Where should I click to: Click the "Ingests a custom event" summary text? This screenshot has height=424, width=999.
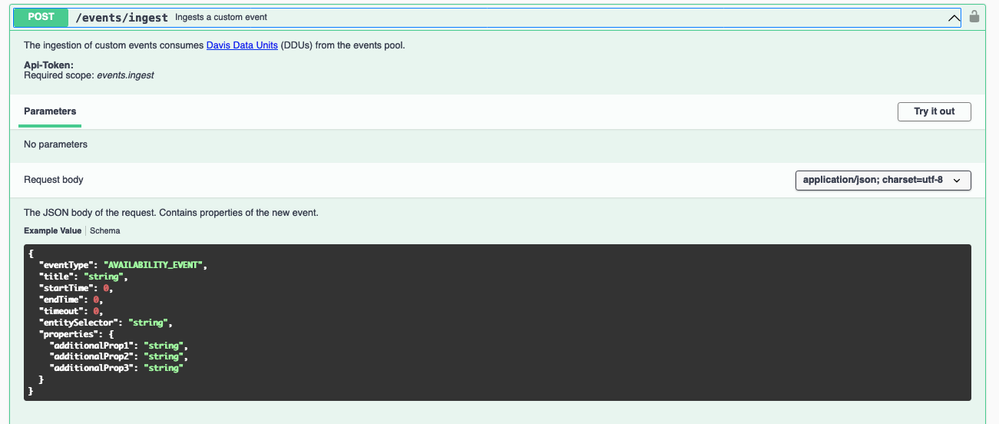(x=220, y=17)
